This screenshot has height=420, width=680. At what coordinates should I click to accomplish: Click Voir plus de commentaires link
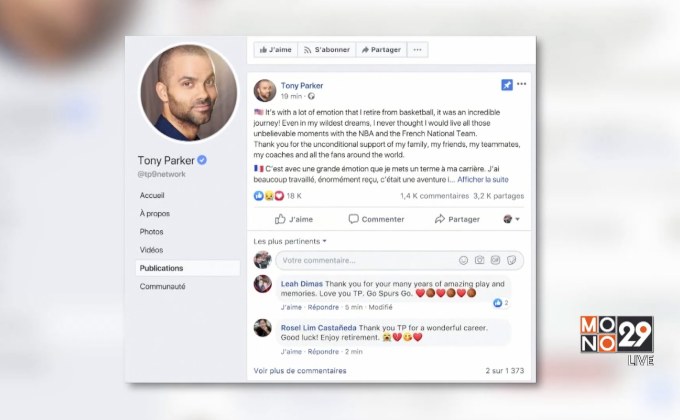[x=300, y=371]
